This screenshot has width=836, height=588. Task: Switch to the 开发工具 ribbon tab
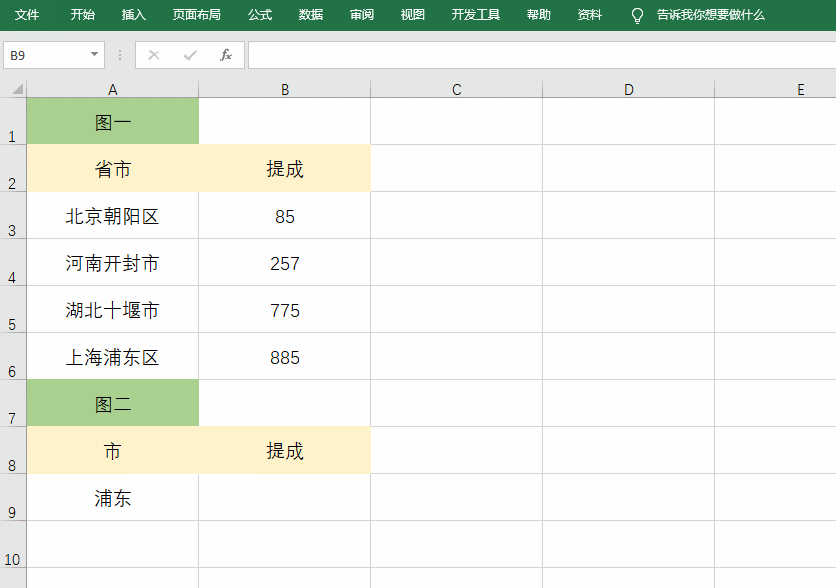tap(474, 15)
